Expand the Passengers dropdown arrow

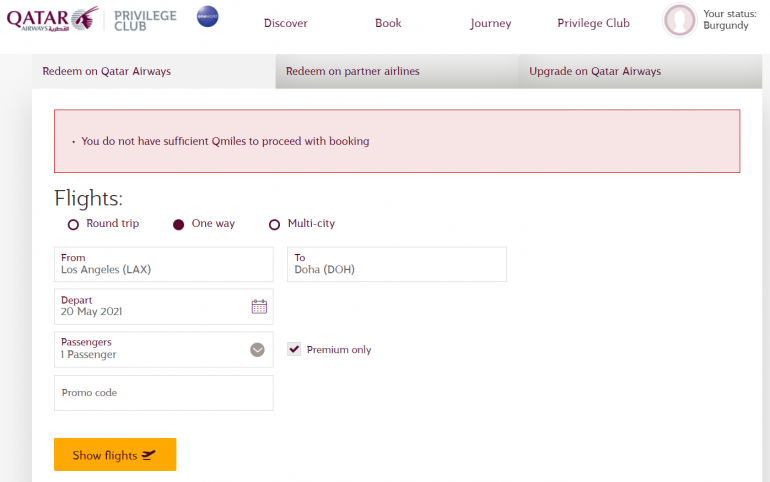click(257, 349)
